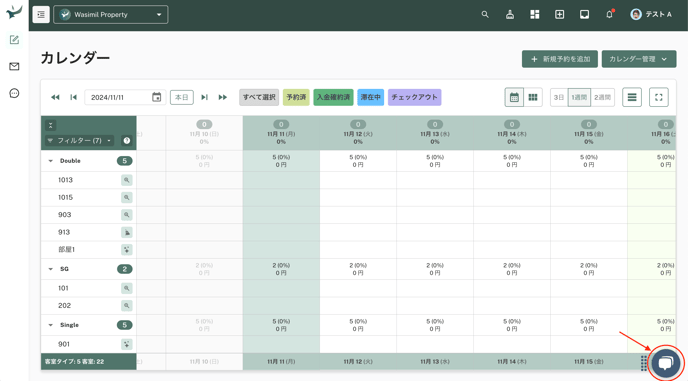Viewport: 688px width, 381px height.
Task: Open the dashboard grid icon in header
Action: click(534, 14)
